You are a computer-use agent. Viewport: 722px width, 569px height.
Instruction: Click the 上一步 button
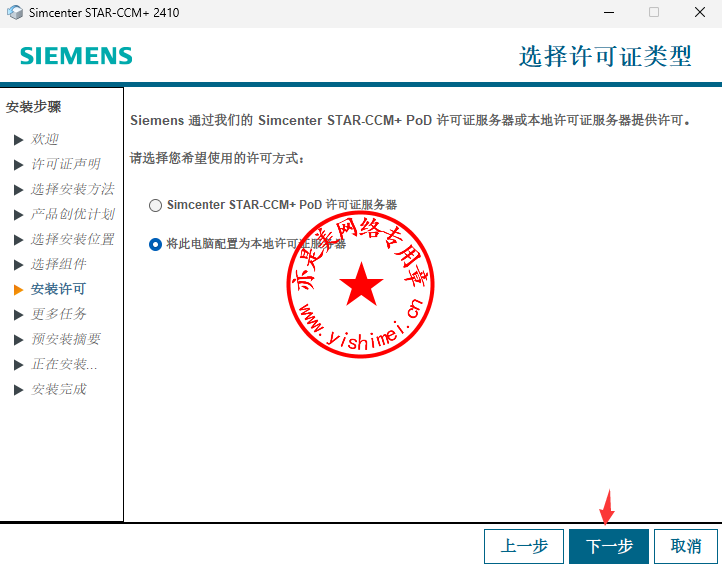(524, 546)
